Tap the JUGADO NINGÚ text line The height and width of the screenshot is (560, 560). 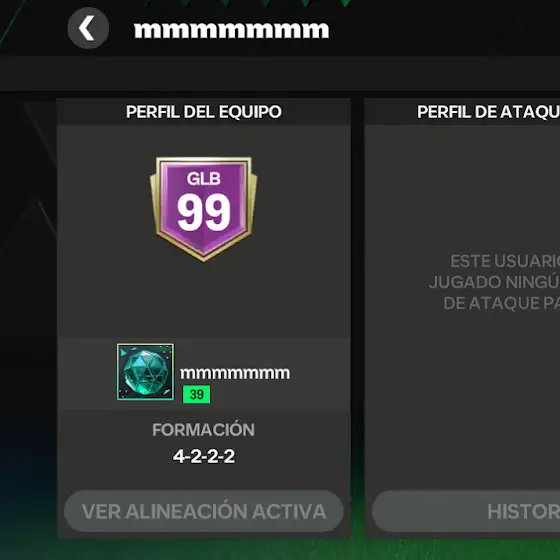click(x=494, y=282)
